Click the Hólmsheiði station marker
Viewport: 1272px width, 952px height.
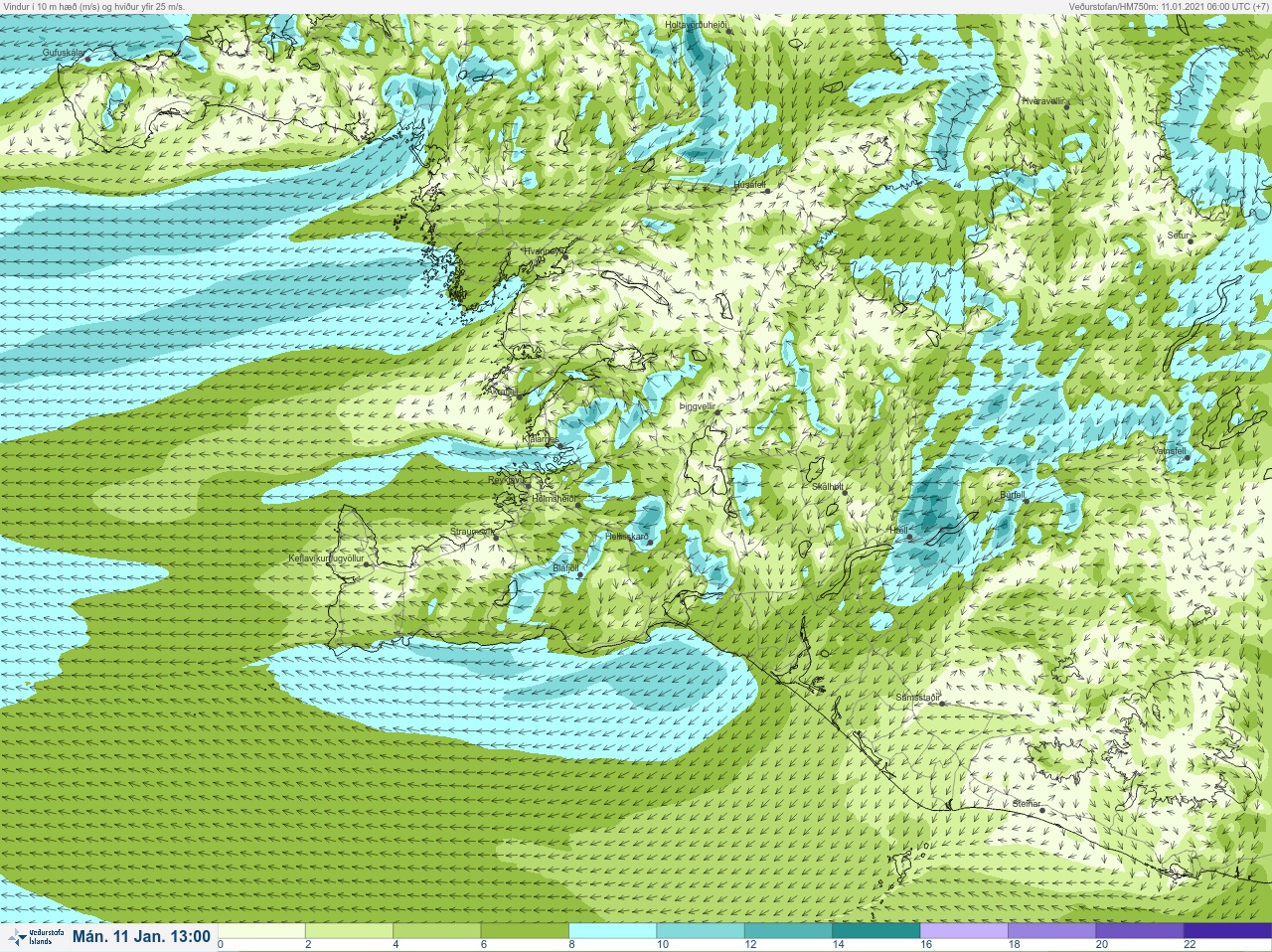point(577,505)
